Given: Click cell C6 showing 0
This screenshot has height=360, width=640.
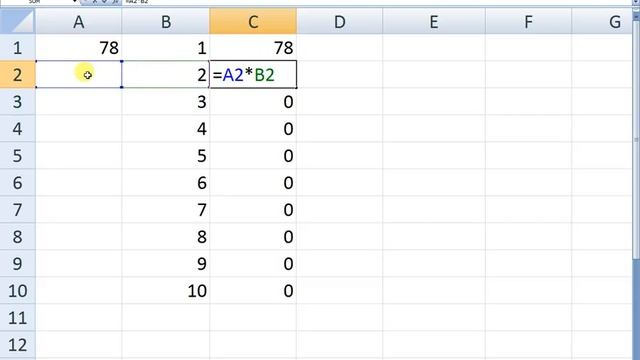Looking at the screenshot, I should [253, 182].
